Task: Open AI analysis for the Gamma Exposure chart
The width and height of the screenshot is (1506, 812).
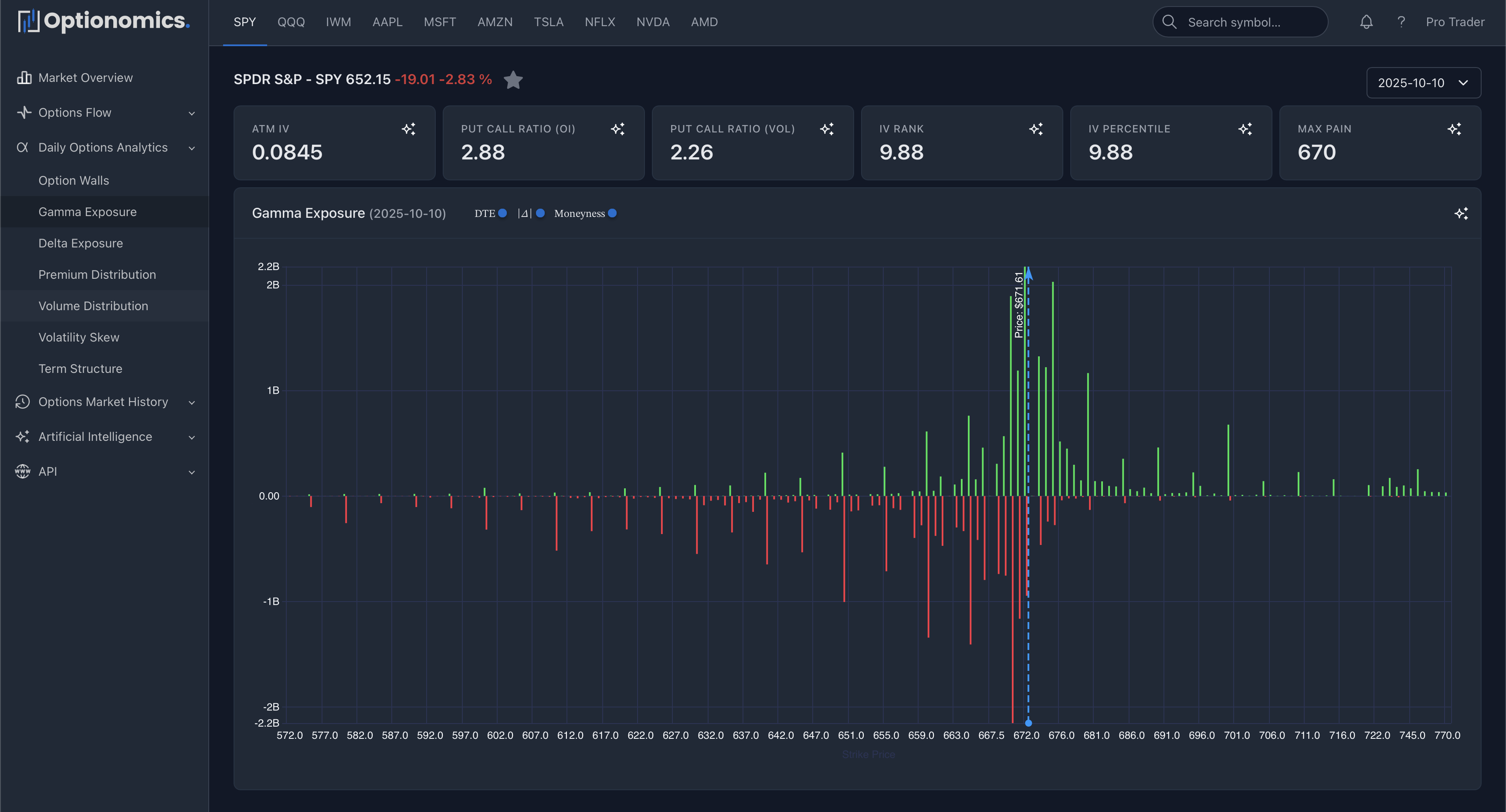Action: [x=1462, y=213]
